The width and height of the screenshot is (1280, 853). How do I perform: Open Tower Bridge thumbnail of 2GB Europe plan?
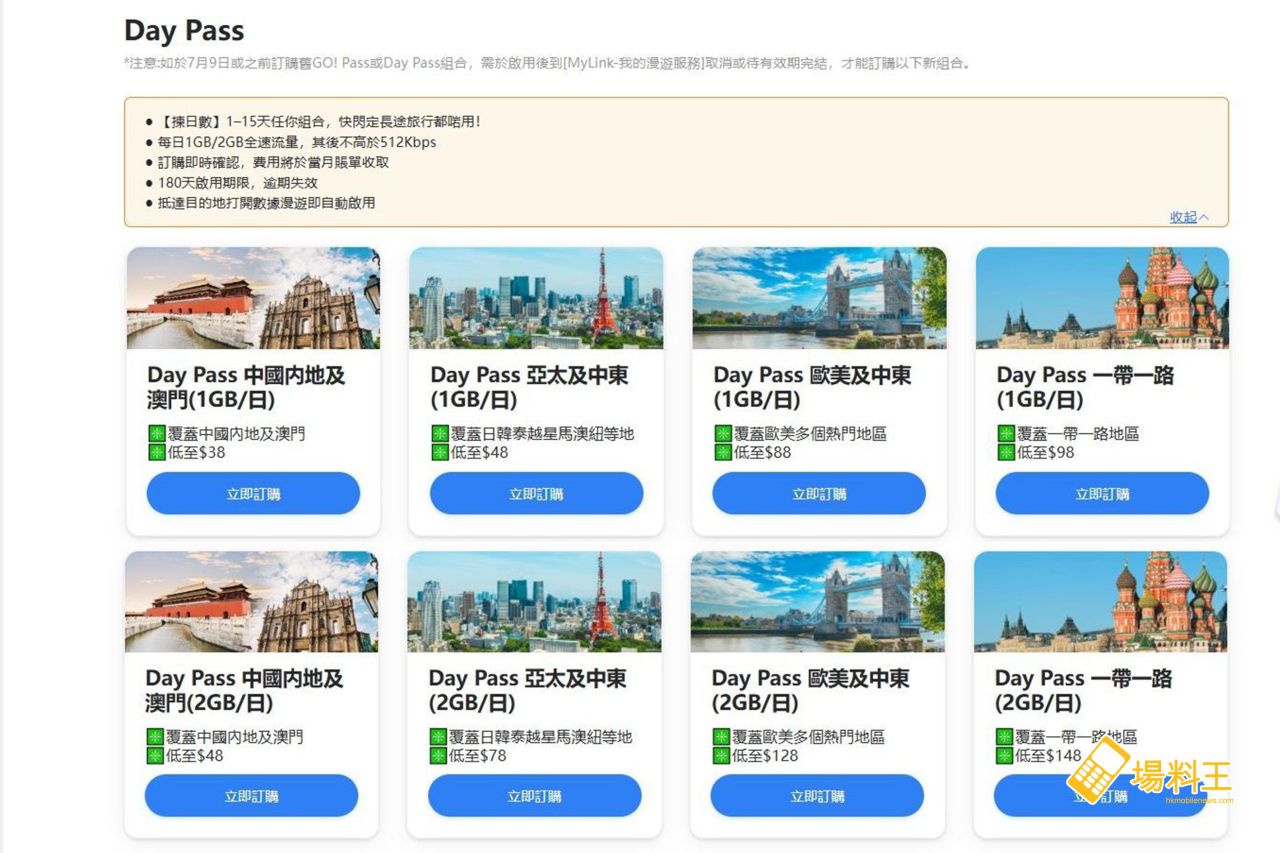pos(817,601)
